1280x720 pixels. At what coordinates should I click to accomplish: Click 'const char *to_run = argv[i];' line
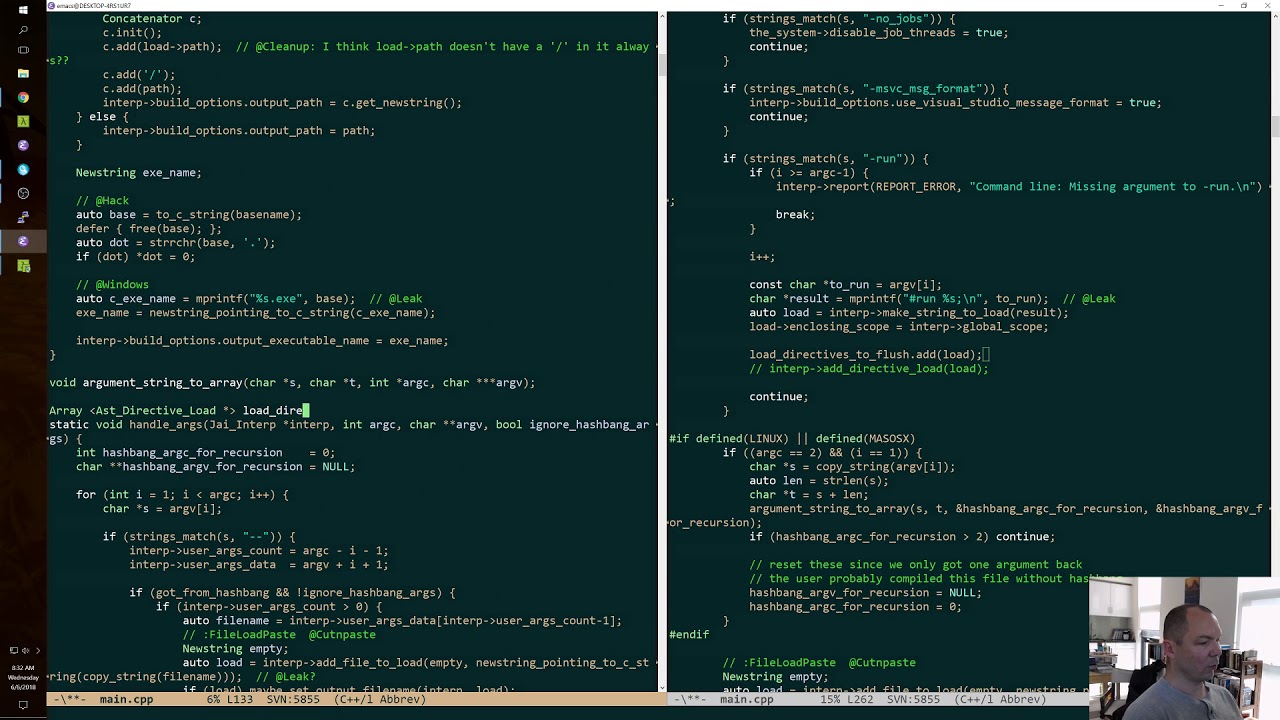pyautogui.click(x=846, y=284)
